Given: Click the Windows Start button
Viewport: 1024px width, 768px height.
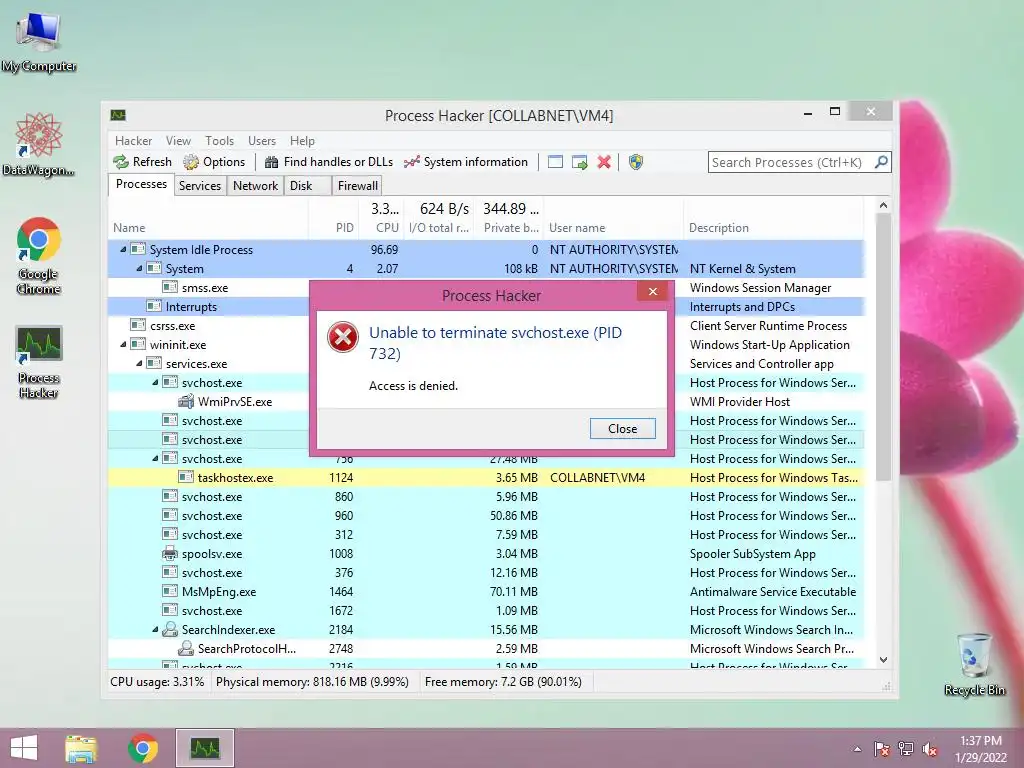Looking at the screenshot, I should coord(24,748).
